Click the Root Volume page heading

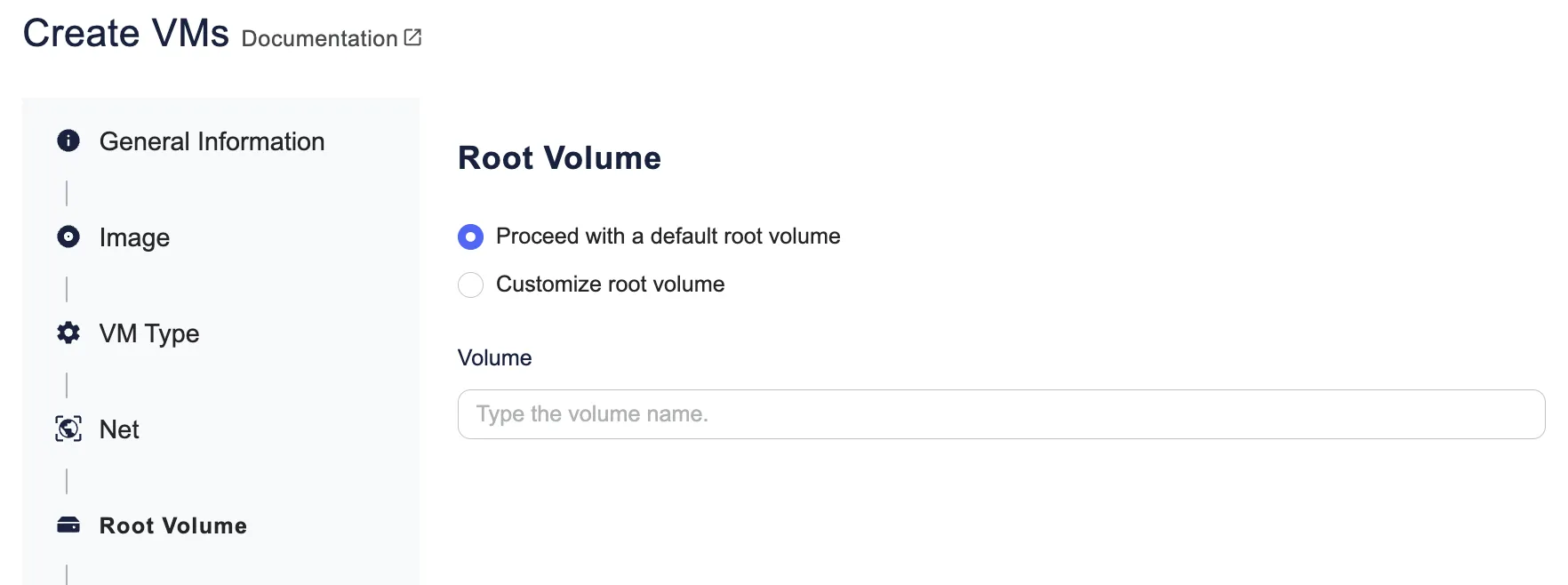click(559, 157)
